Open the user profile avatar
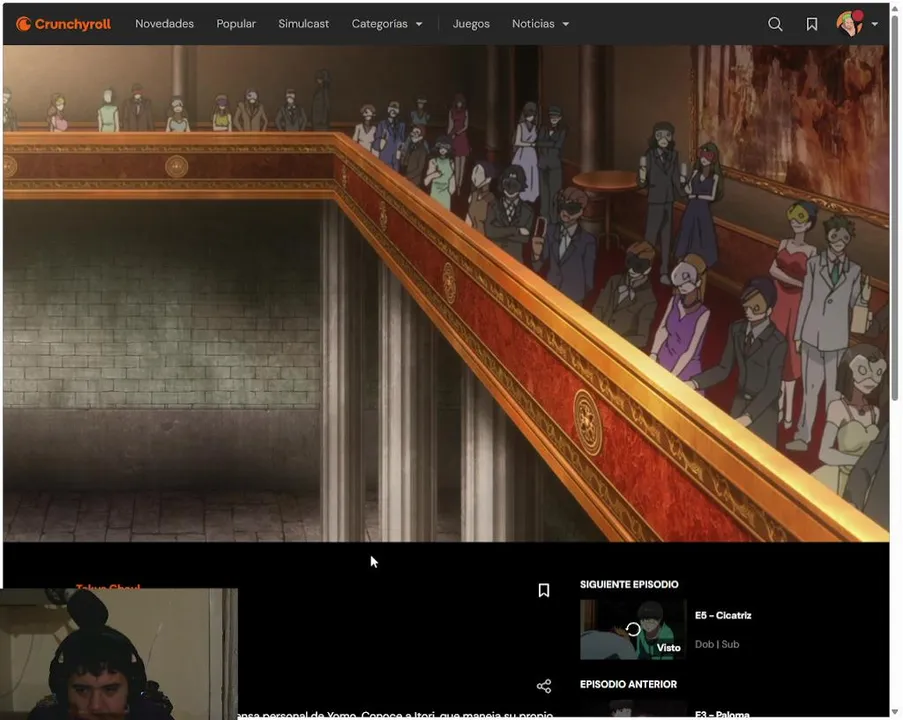Screen dimensions: 903x720 coord(850,24)
